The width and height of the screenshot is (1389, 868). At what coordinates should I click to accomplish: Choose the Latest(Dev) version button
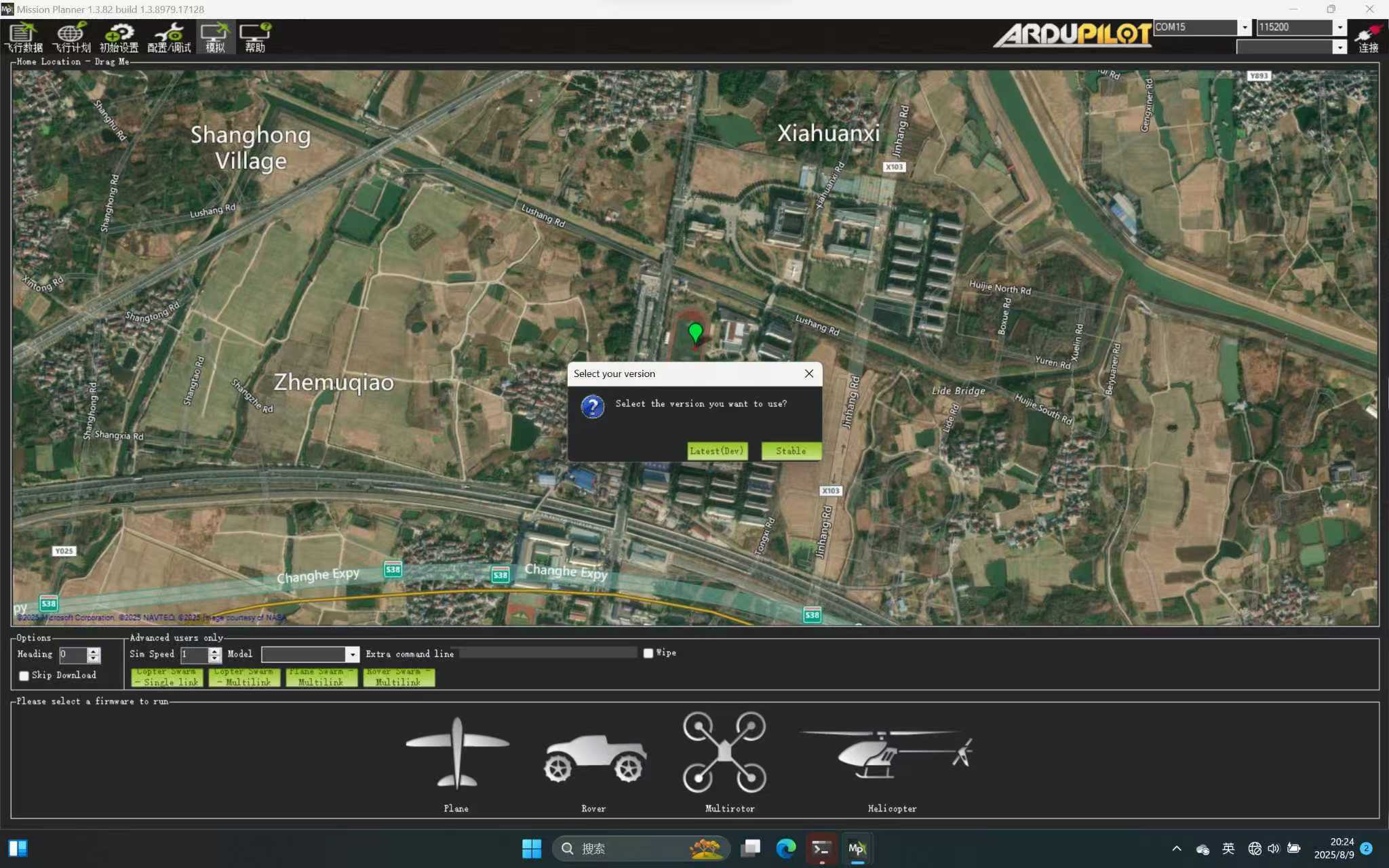click(717, 451)
